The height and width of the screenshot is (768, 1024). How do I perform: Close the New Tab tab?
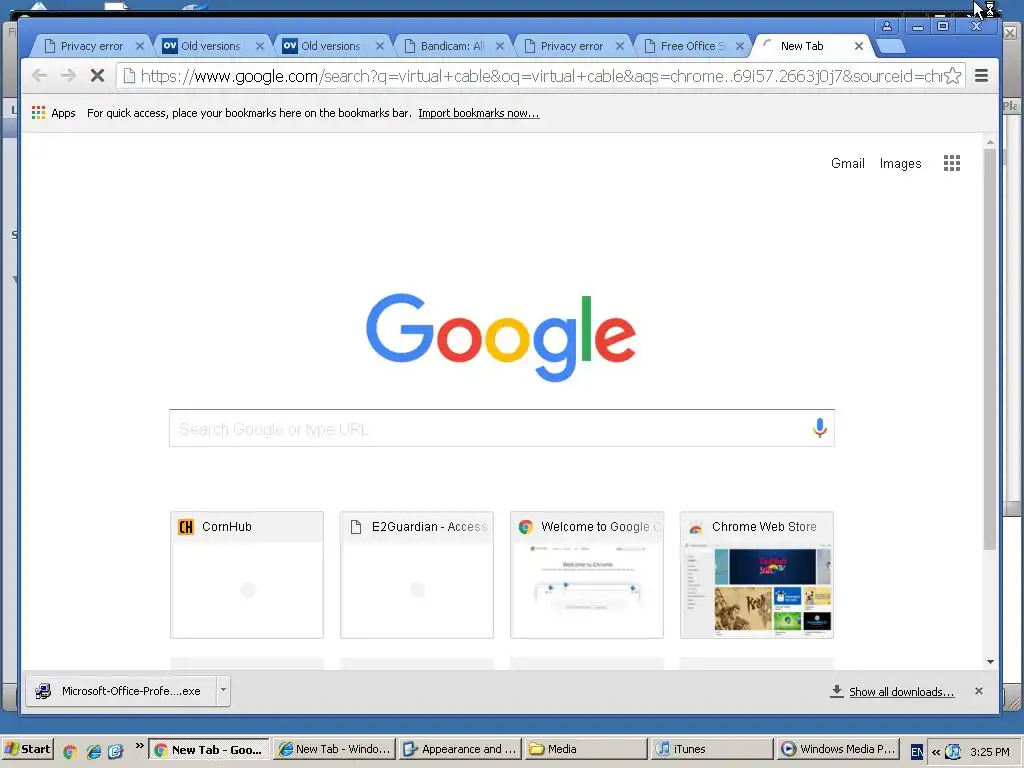859,46
